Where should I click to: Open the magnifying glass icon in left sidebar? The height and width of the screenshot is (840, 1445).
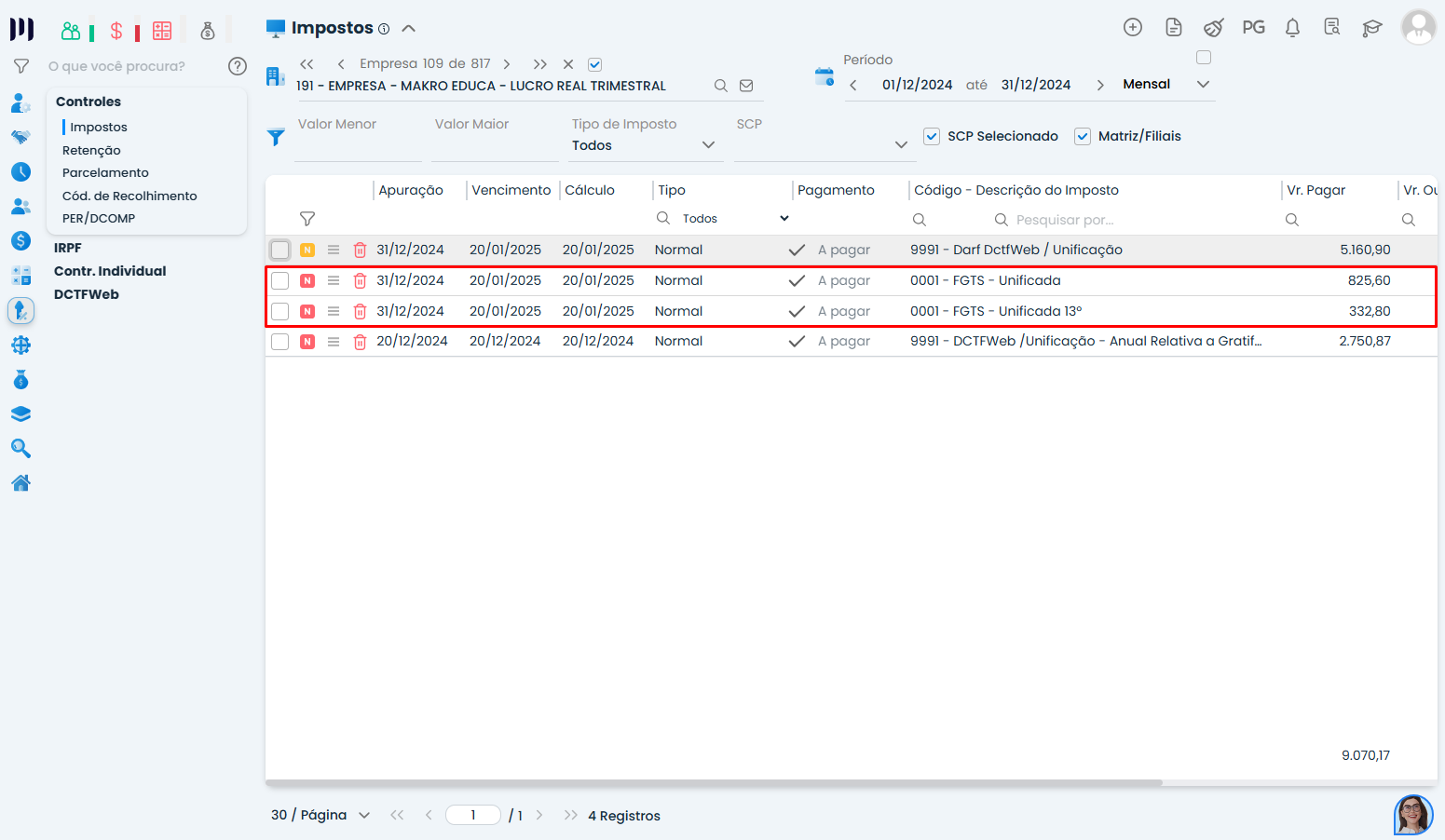point(20,449)
